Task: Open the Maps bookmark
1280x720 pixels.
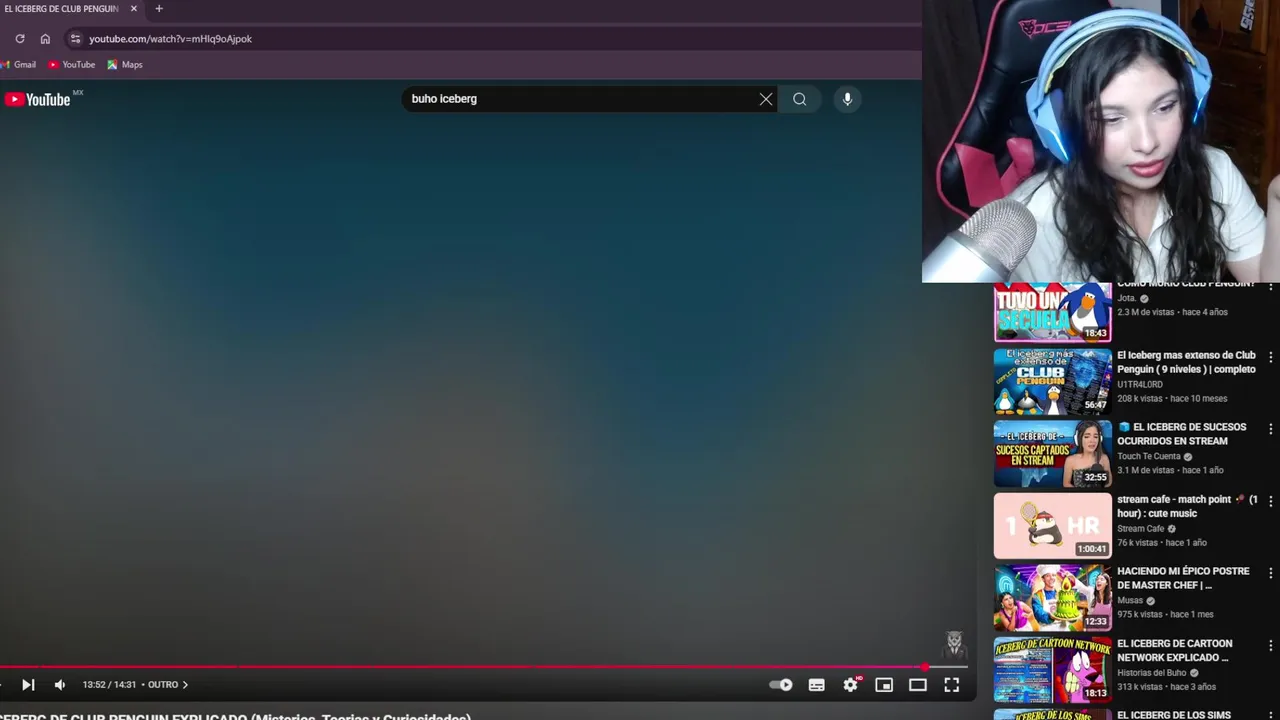Action: (125, 65)
